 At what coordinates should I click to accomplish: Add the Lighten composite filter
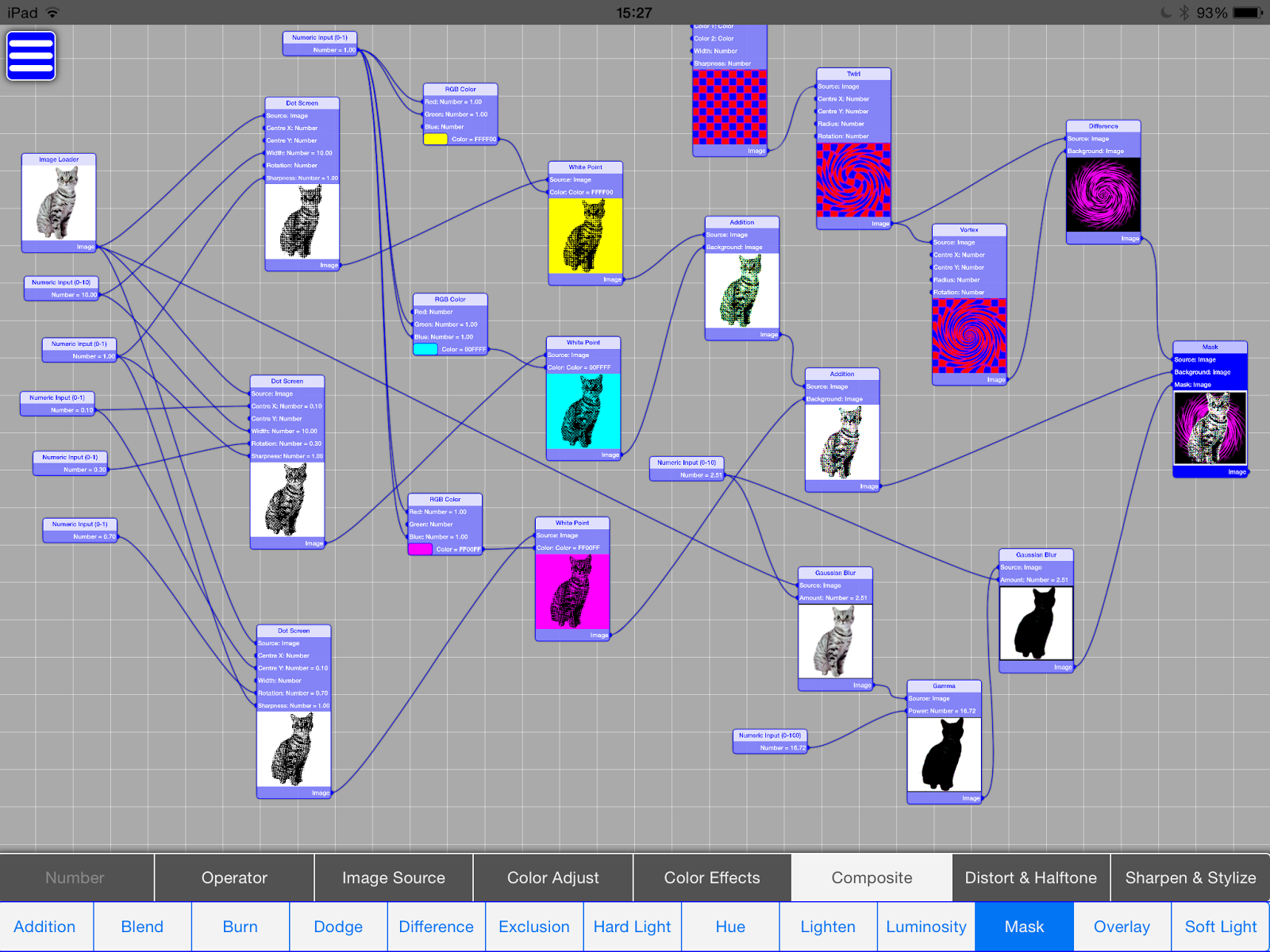tap(828, 927)
